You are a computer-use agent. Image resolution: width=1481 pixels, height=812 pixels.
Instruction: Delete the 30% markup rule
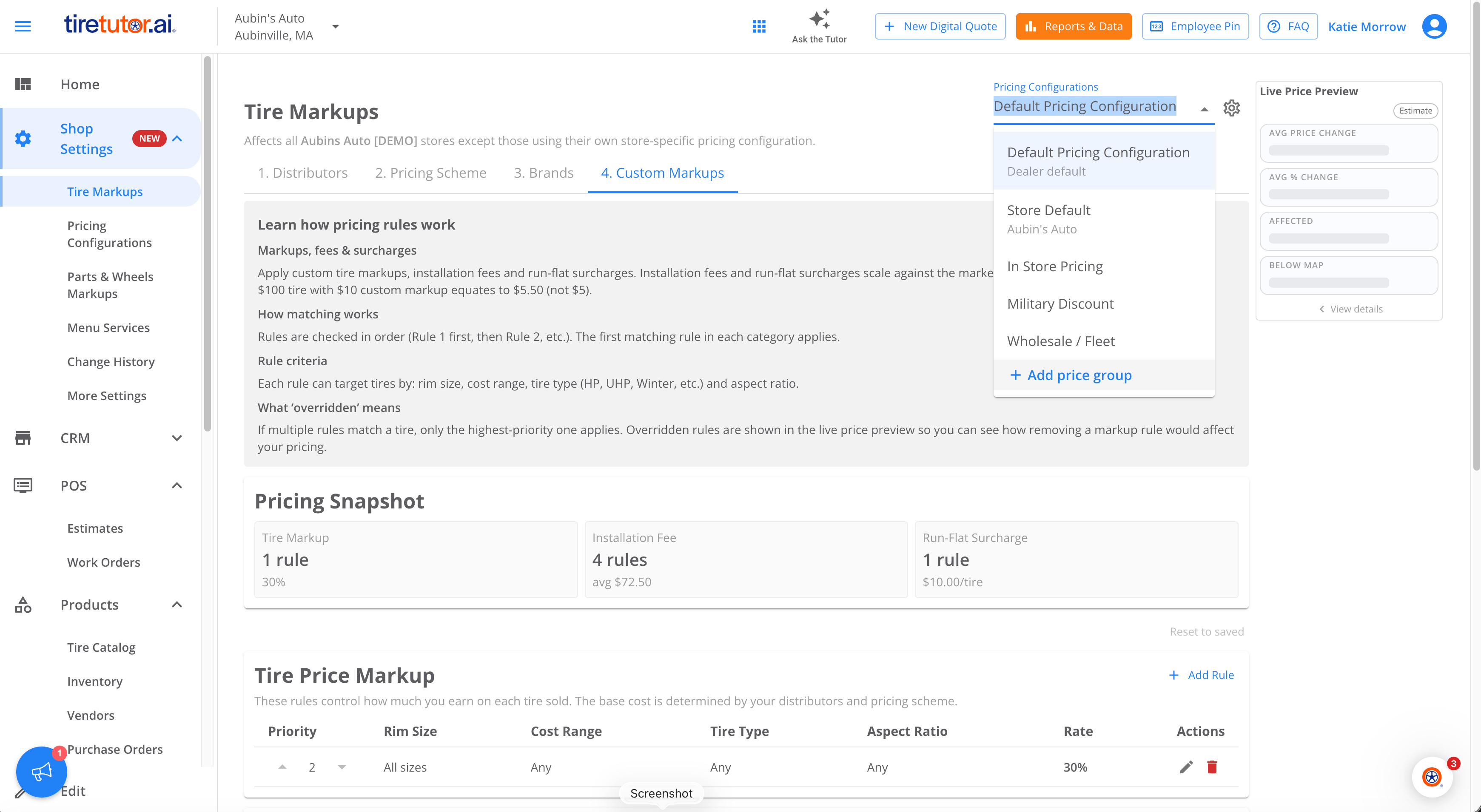1212,767
